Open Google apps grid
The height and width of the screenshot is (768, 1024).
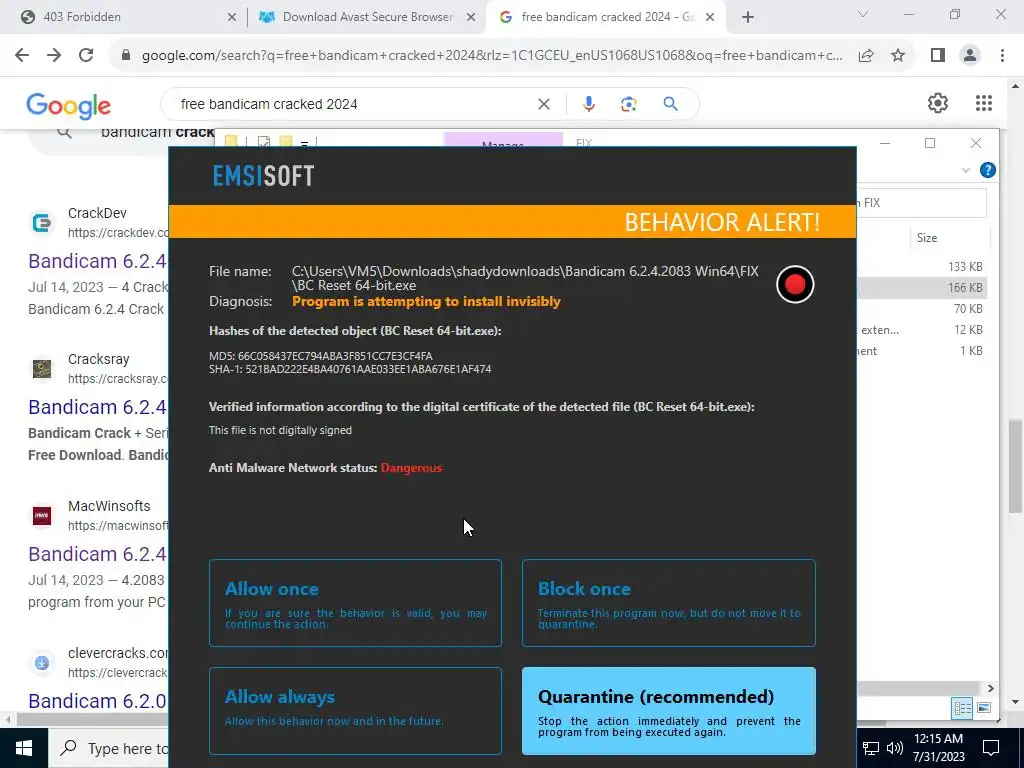click(x=984, y=103)
